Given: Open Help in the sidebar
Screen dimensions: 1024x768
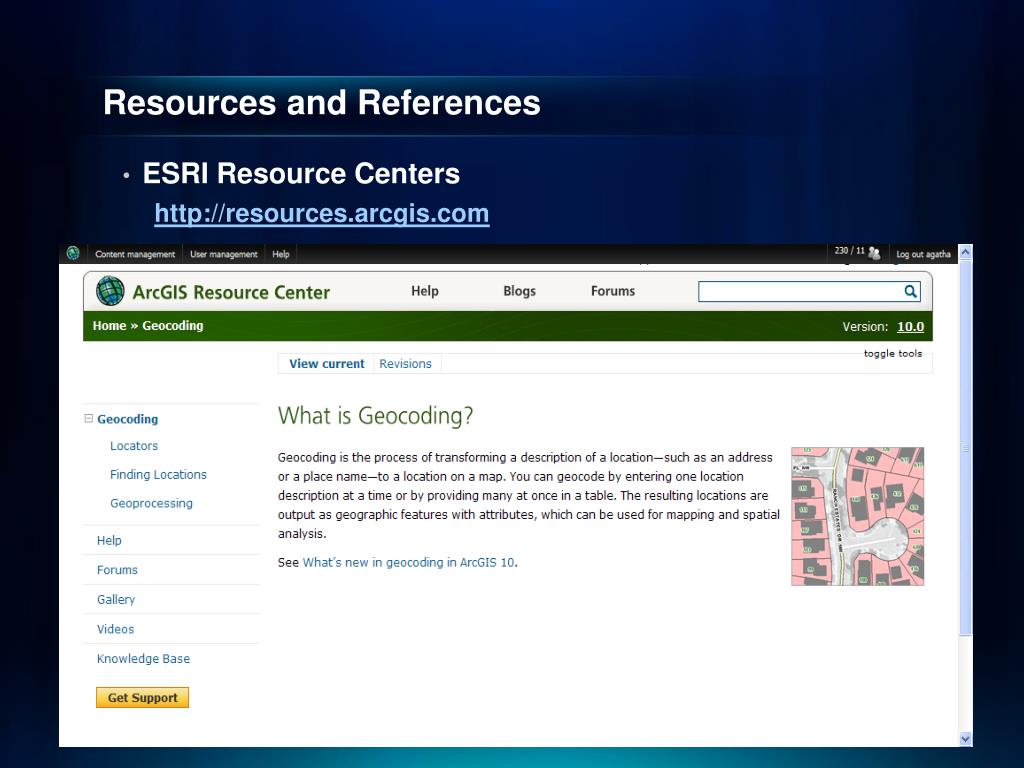Looking at the screenshot, I should click(109, 540).
